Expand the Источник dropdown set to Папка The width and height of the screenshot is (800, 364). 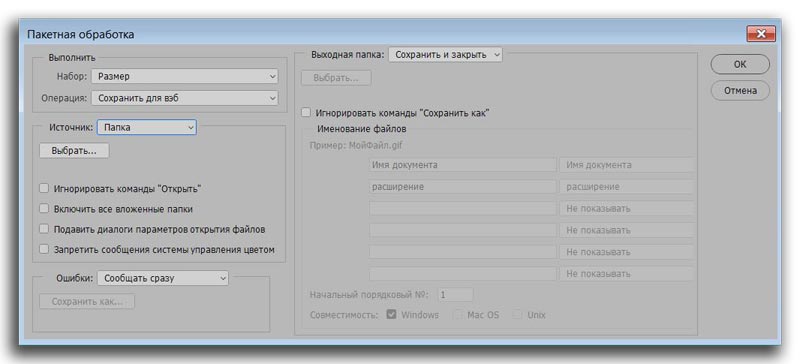click(146, 128)
